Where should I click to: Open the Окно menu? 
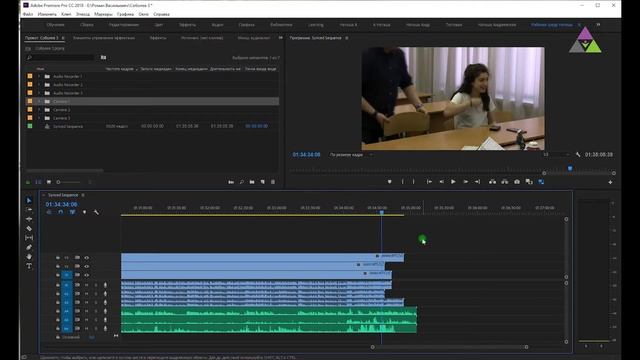[x=143, y=14]
